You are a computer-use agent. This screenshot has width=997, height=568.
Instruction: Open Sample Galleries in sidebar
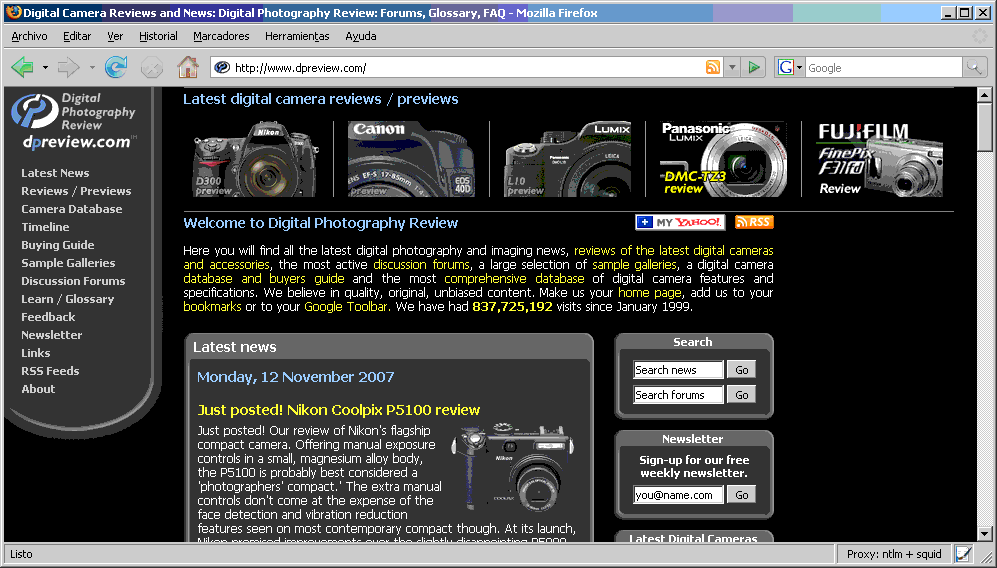click(x=68, y=263)
